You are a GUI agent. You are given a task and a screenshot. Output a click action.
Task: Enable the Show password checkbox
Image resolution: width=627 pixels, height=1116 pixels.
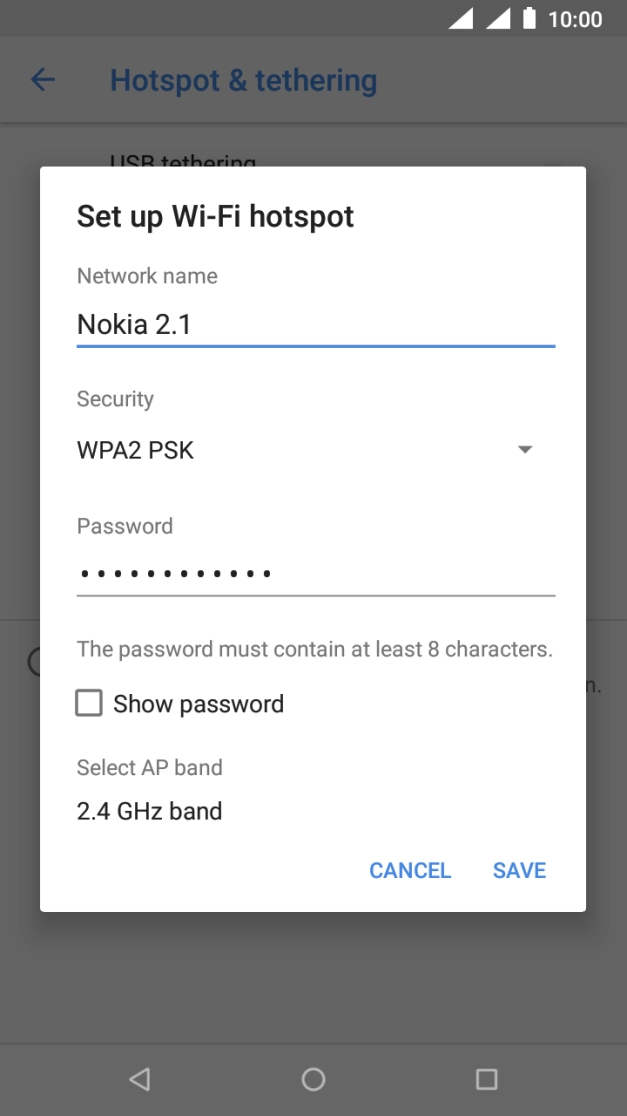click(x=89, y=704)
